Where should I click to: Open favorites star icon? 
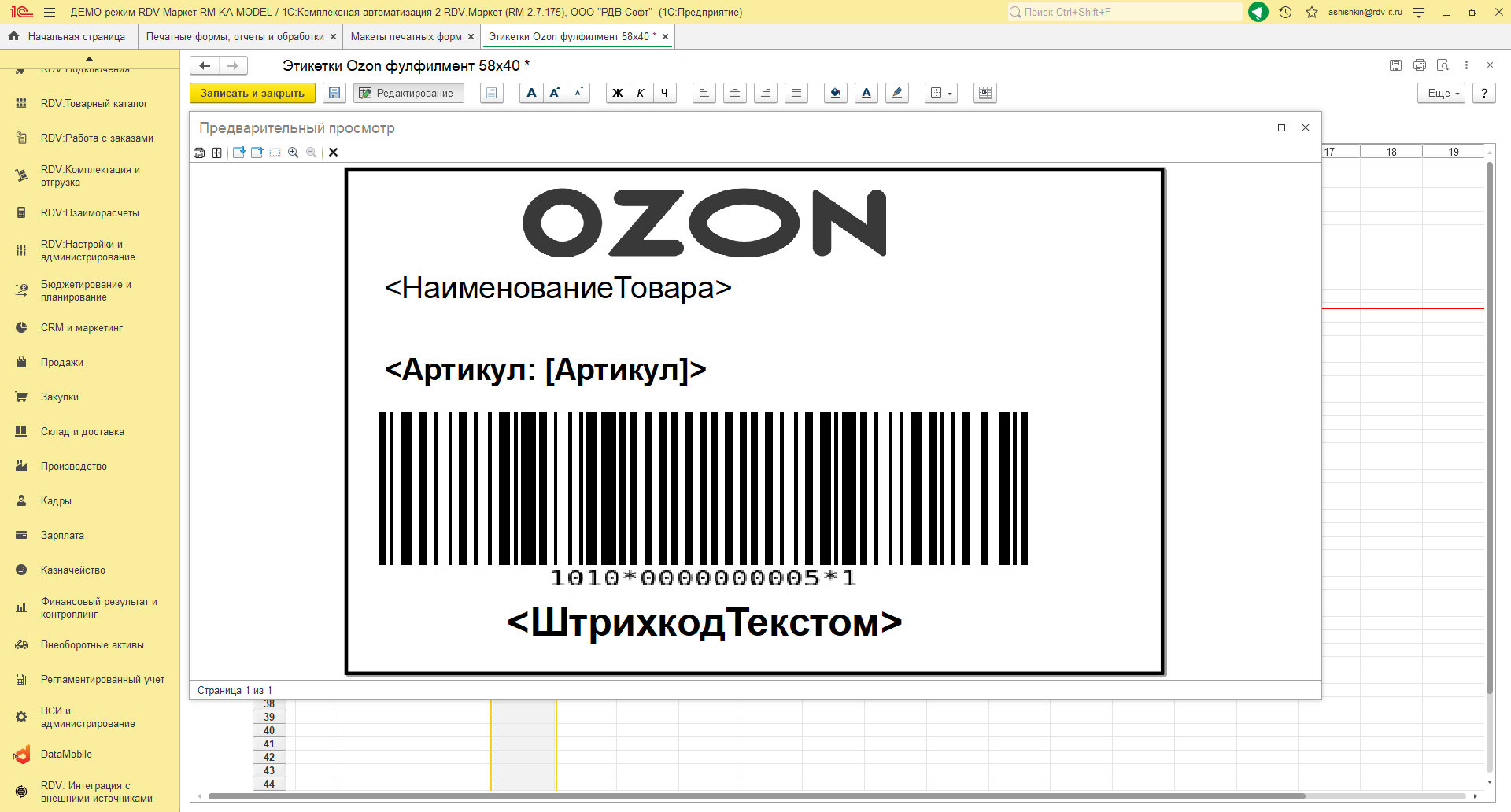click(x=1312, y=12)
